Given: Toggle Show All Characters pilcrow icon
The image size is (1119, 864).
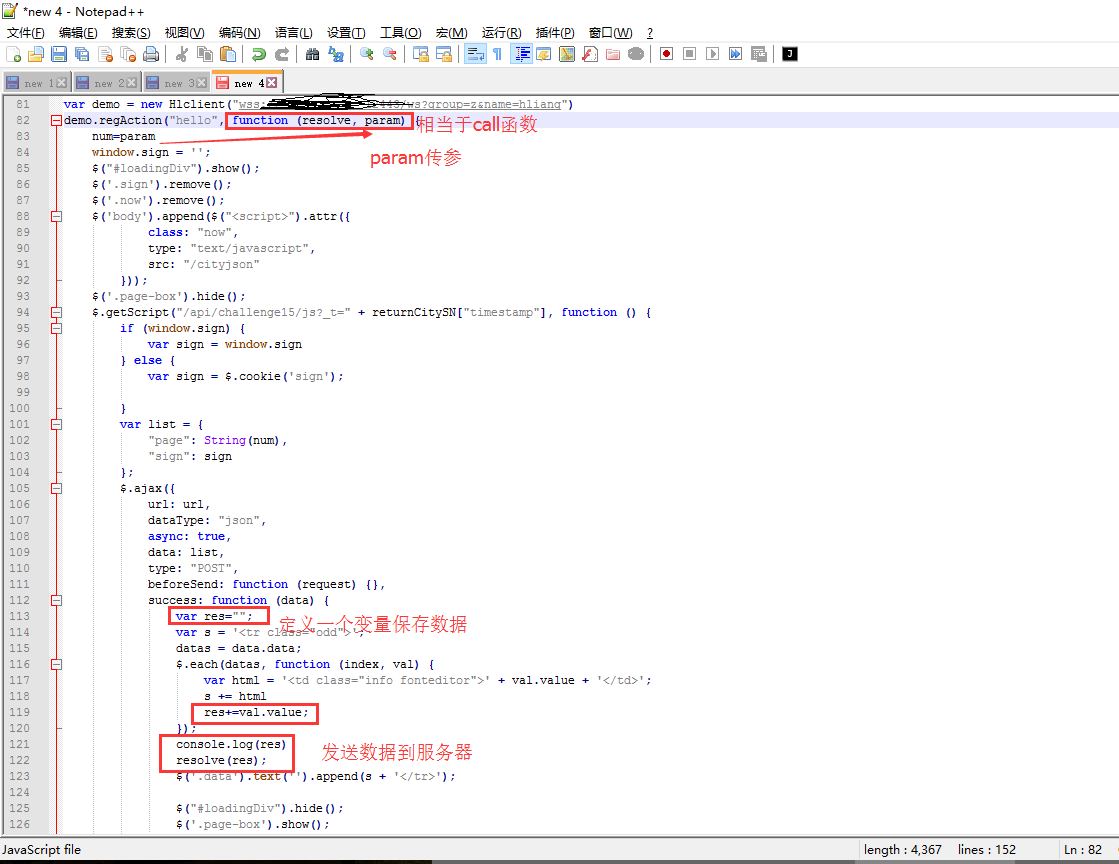Looking at the screenshot, I should tap(497, 54).
